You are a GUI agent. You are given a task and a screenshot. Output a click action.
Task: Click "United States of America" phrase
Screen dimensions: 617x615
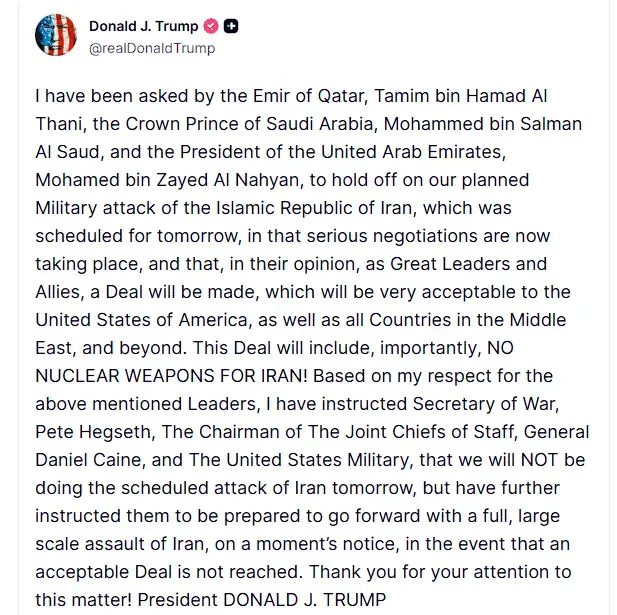(x=141, y=320)
